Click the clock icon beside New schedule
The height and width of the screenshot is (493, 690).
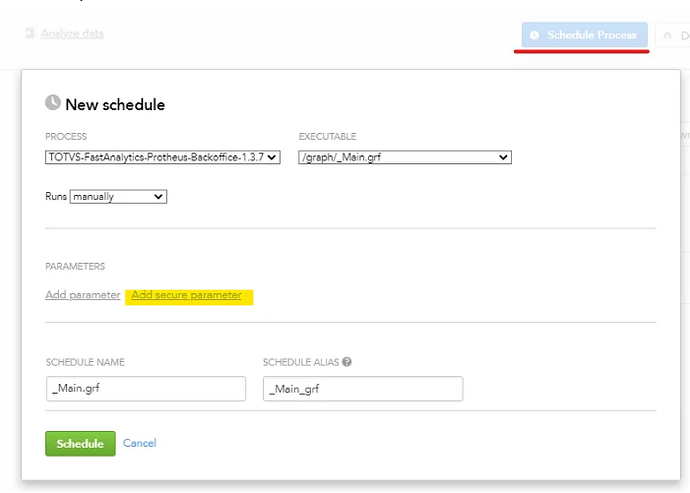(x=53, y=103)
